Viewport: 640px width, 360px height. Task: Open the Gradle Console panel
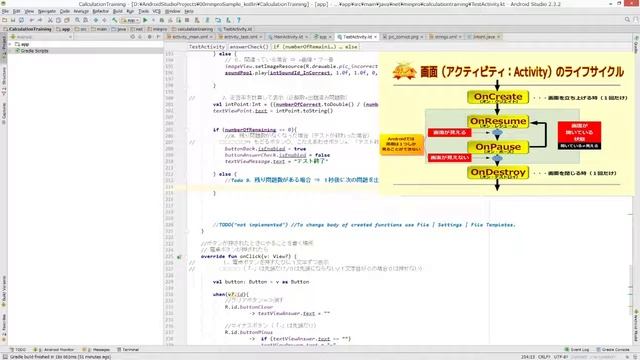click(613, 350)
